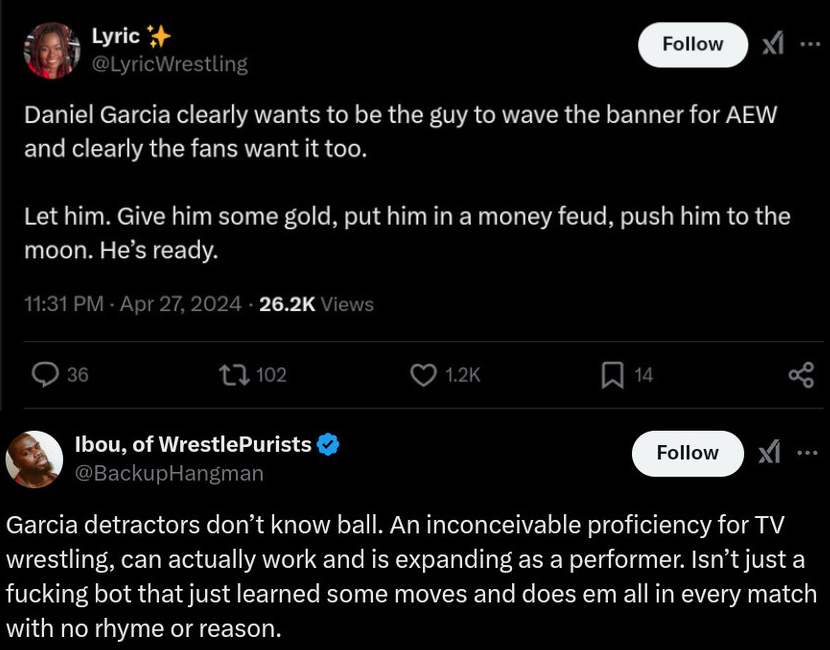Image resolution: width=830 pixels, height=650 pixels.
Task: Open the 11:31 PM Apr 27, 2024 timestamp
Action: pyautogui.click(x=132, y=304)
